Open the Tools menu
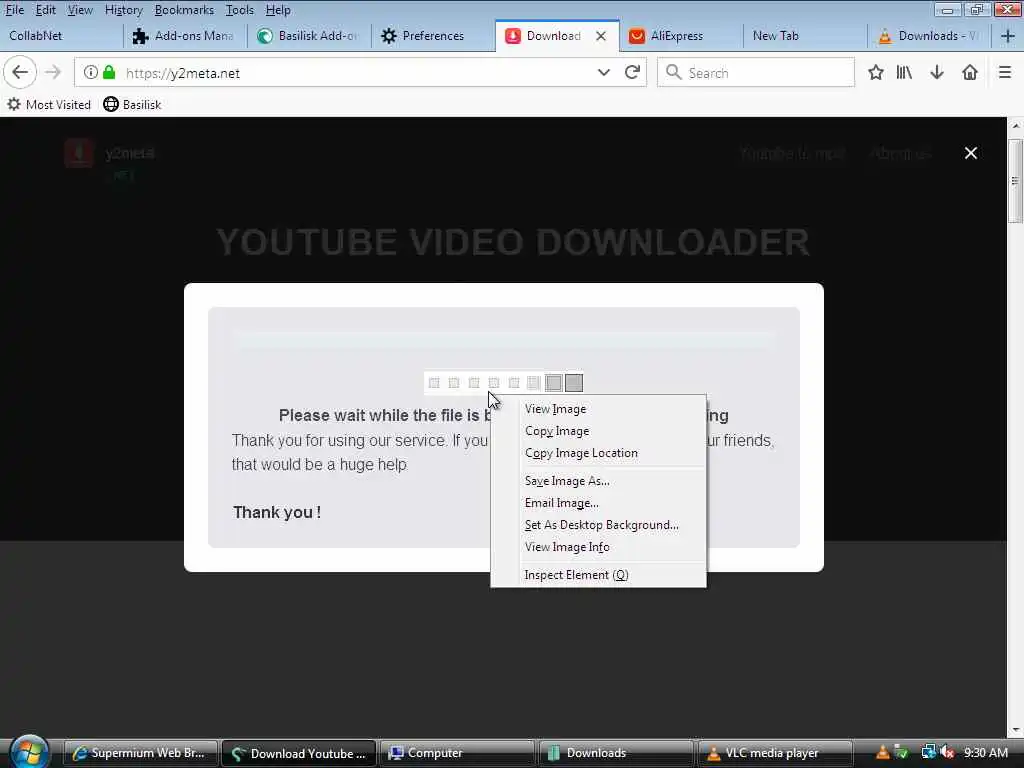Screen dimensions: 1024x768 pyautogui.click(x=239, y=10)
